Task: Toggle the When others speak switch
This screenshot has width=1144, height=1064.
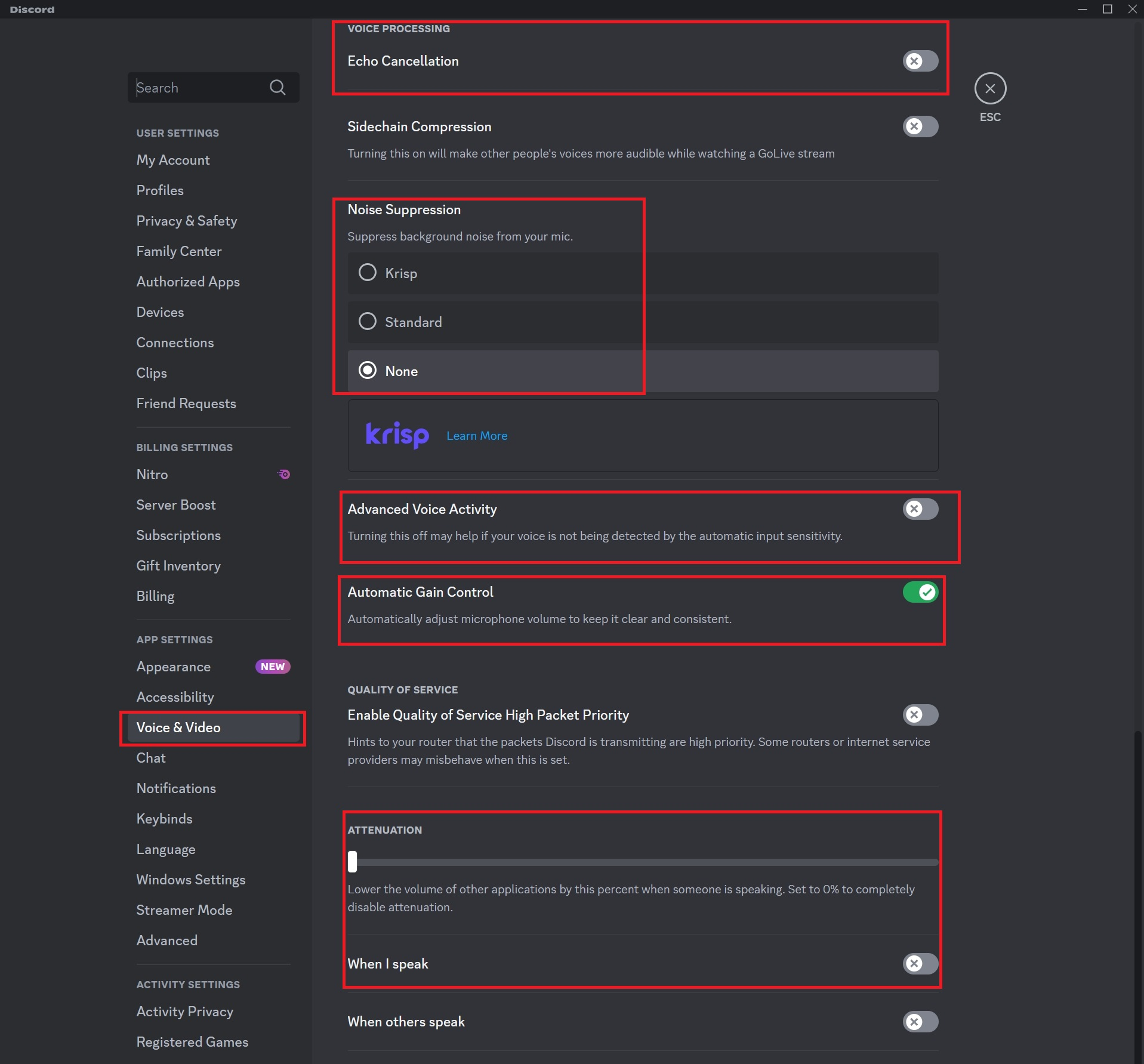Action: click(920, 1022)
